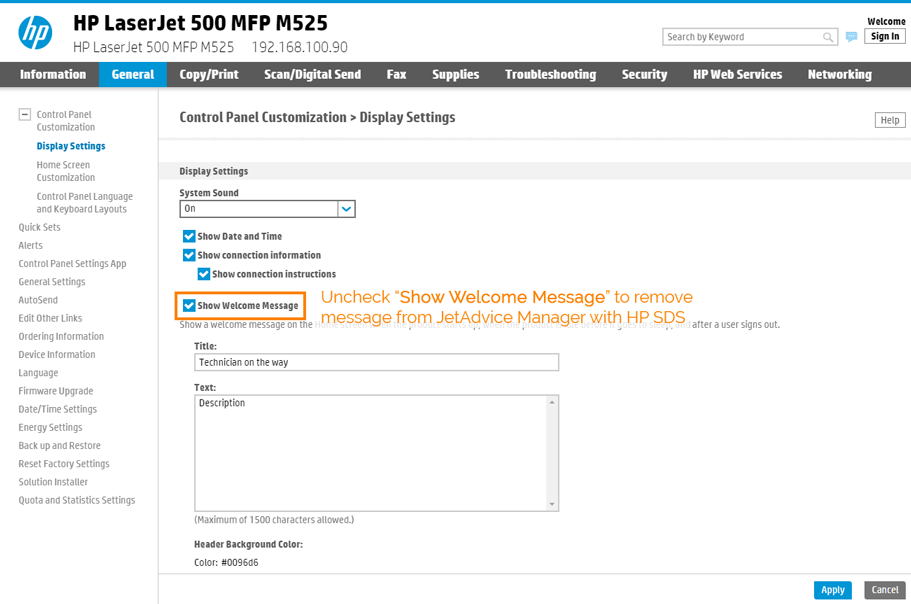Uncheck Show Welcome Message checkbox

click(189, 306)
